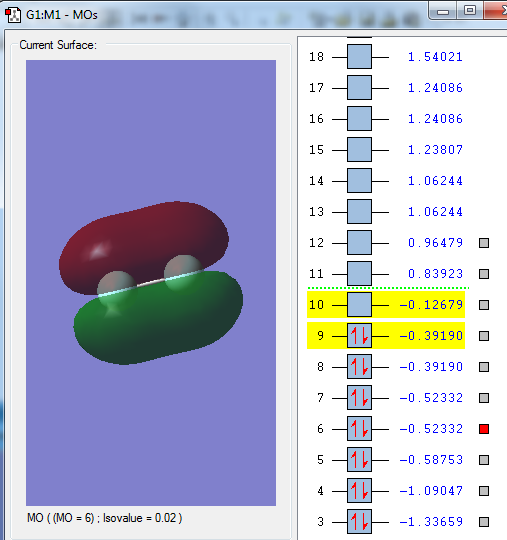507x540 pixels.
Task: Select energy value 1.54021
Action: (435, 57)
